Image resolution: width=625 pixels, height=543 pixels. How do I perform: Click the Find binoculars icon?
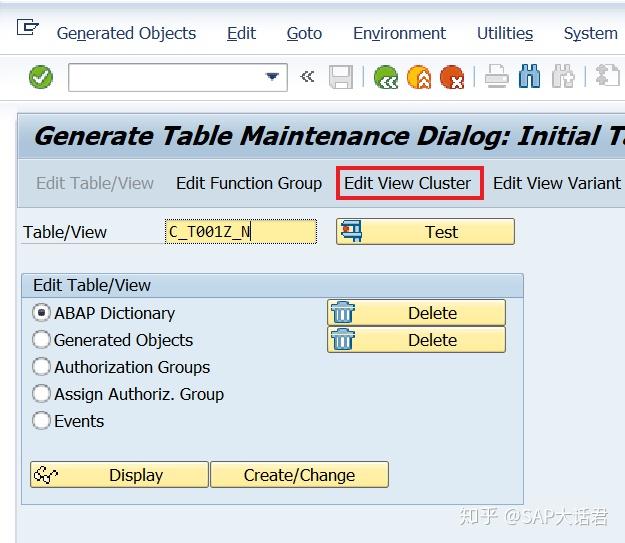[x=530, y=77]
